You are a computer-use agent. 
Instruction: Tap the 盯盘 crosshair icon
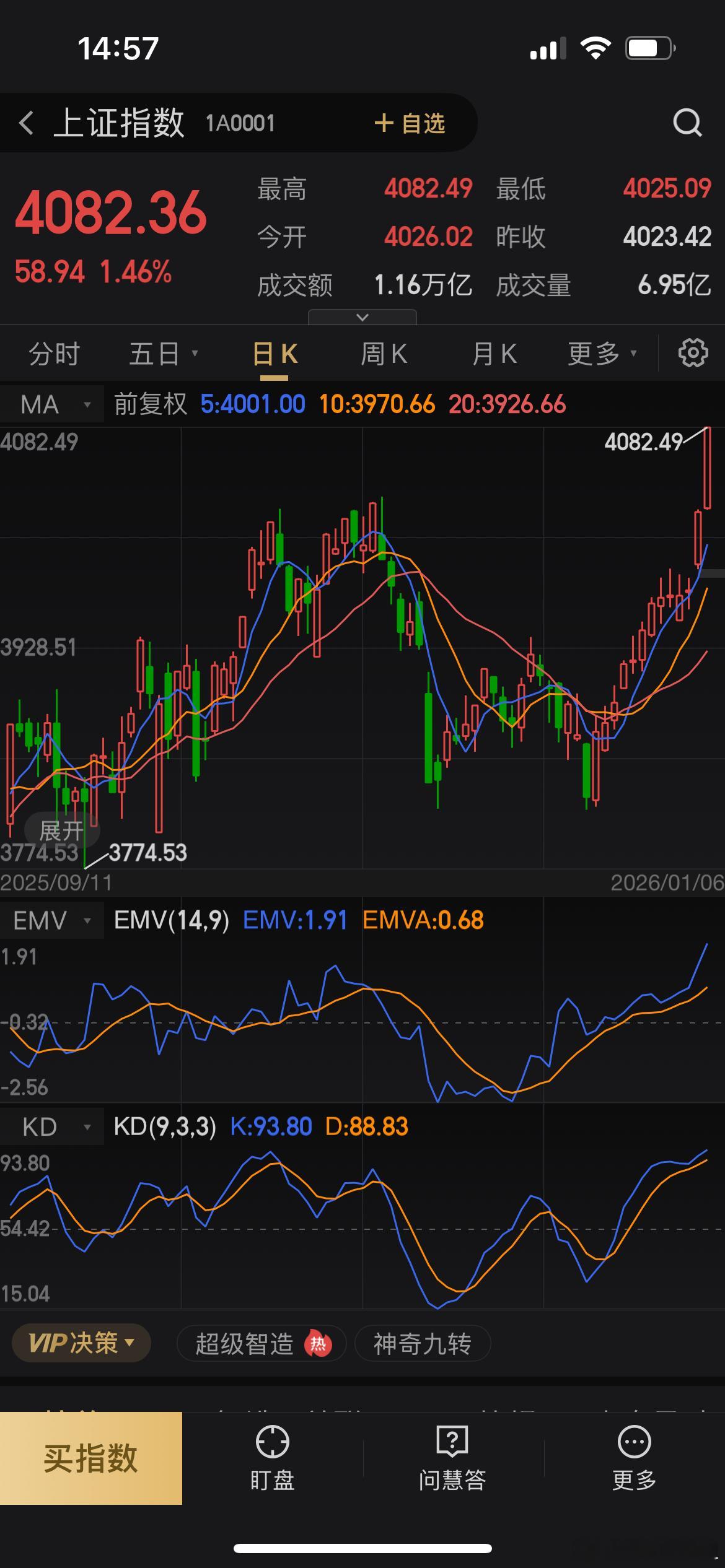pyautogui.click(x=272, y=1442)
